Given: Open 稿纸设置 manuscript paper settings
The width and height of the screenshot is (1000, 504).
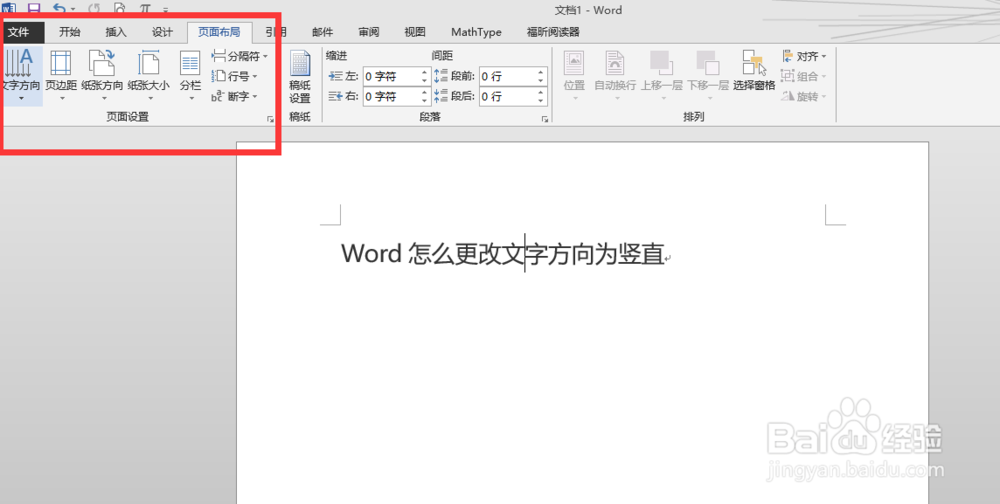Looking at the screenshot, I should [300, 77].
